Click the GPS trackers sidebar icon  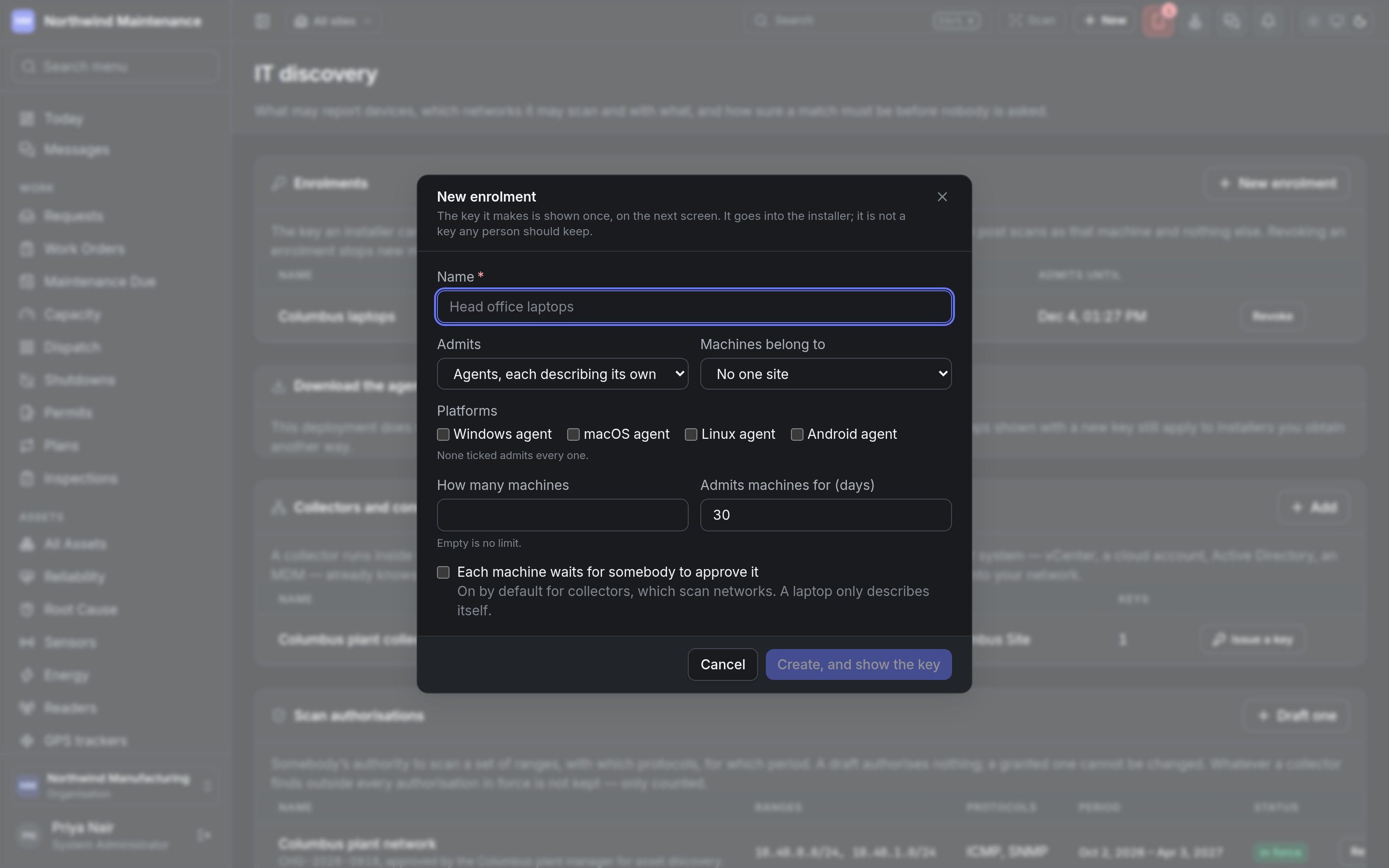point(27,741)
